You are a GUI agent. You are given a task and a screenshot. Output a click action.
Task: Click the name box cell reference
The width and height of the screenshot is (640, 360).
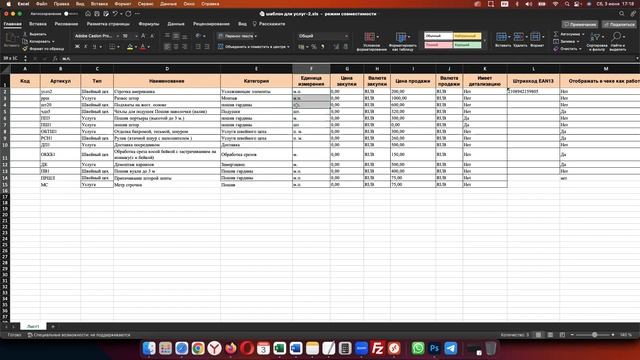tap(11, 59)
